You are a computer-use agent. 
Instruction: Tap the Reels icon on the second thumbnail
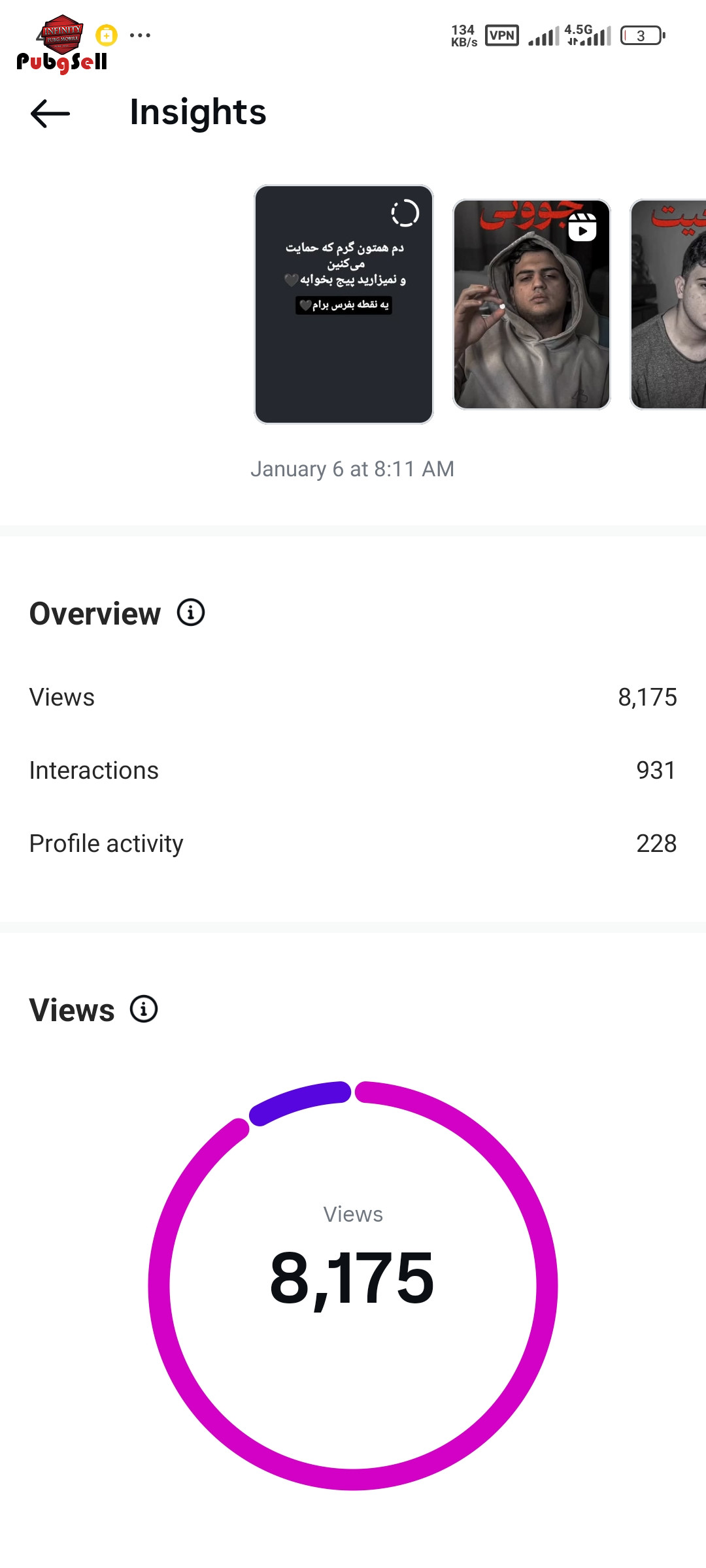582,228
